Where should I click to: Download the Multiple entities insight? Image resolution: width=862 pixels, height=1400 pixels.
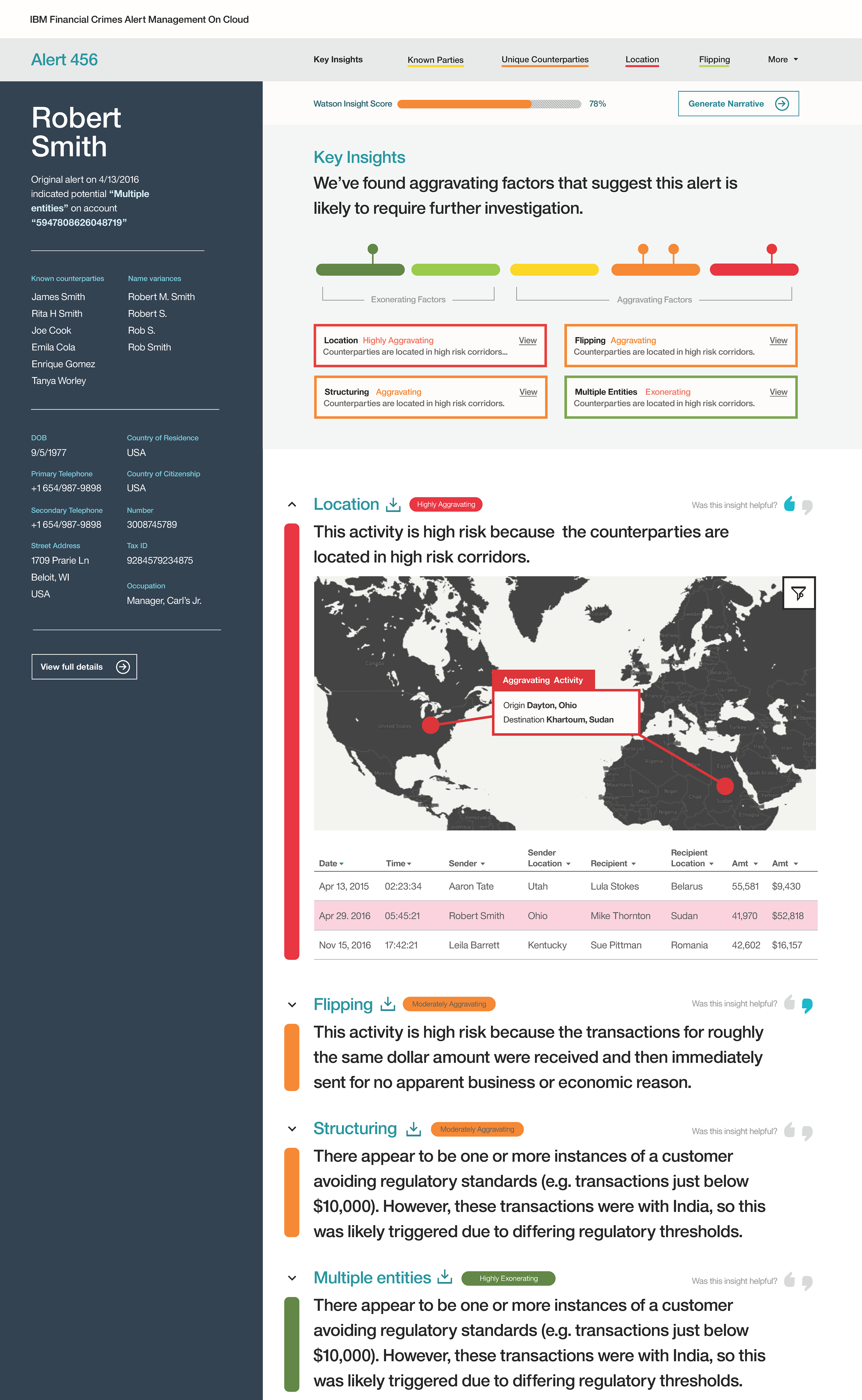point(445,1277)
